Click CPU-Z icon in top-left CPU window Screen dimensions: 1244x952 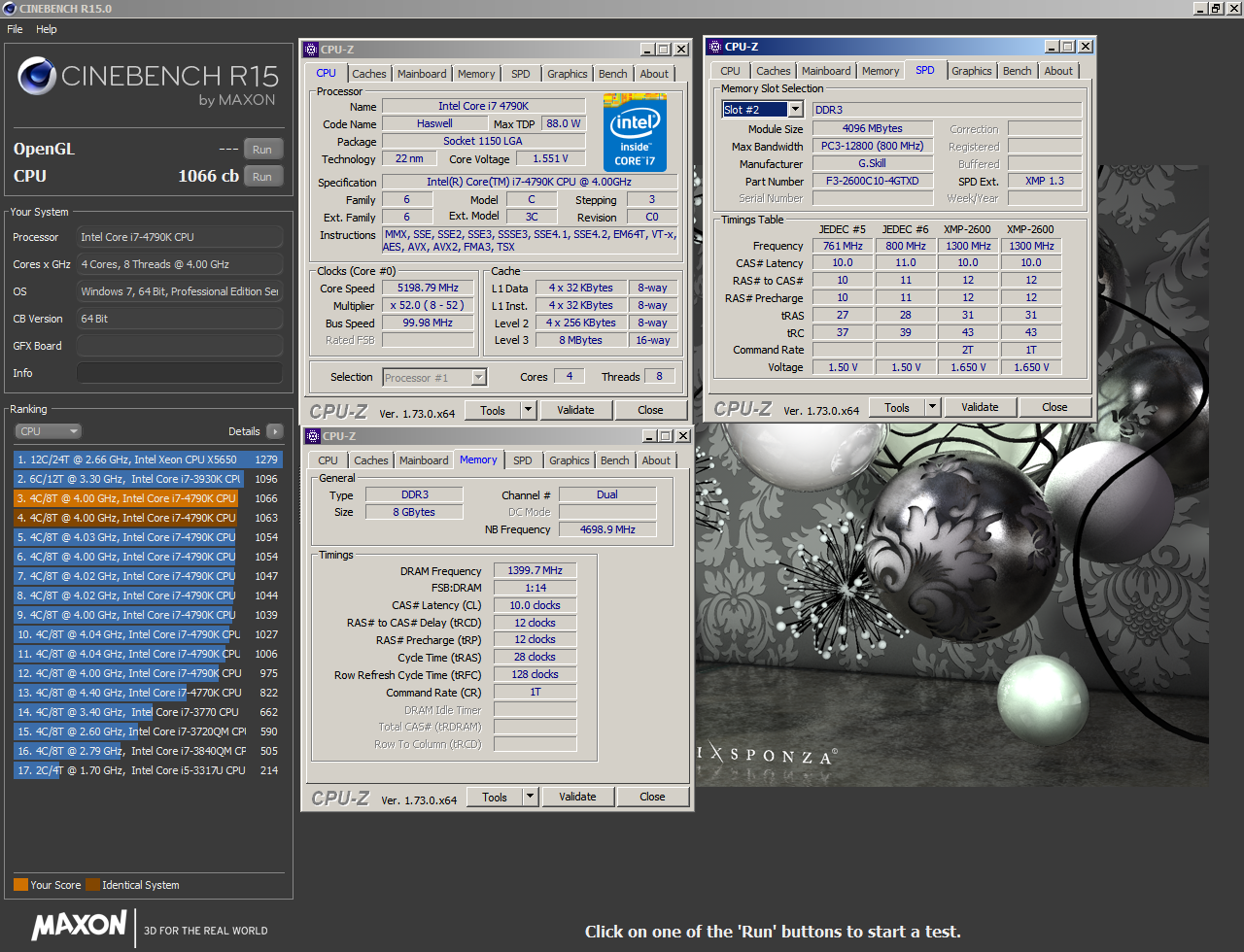pos(311,50)
